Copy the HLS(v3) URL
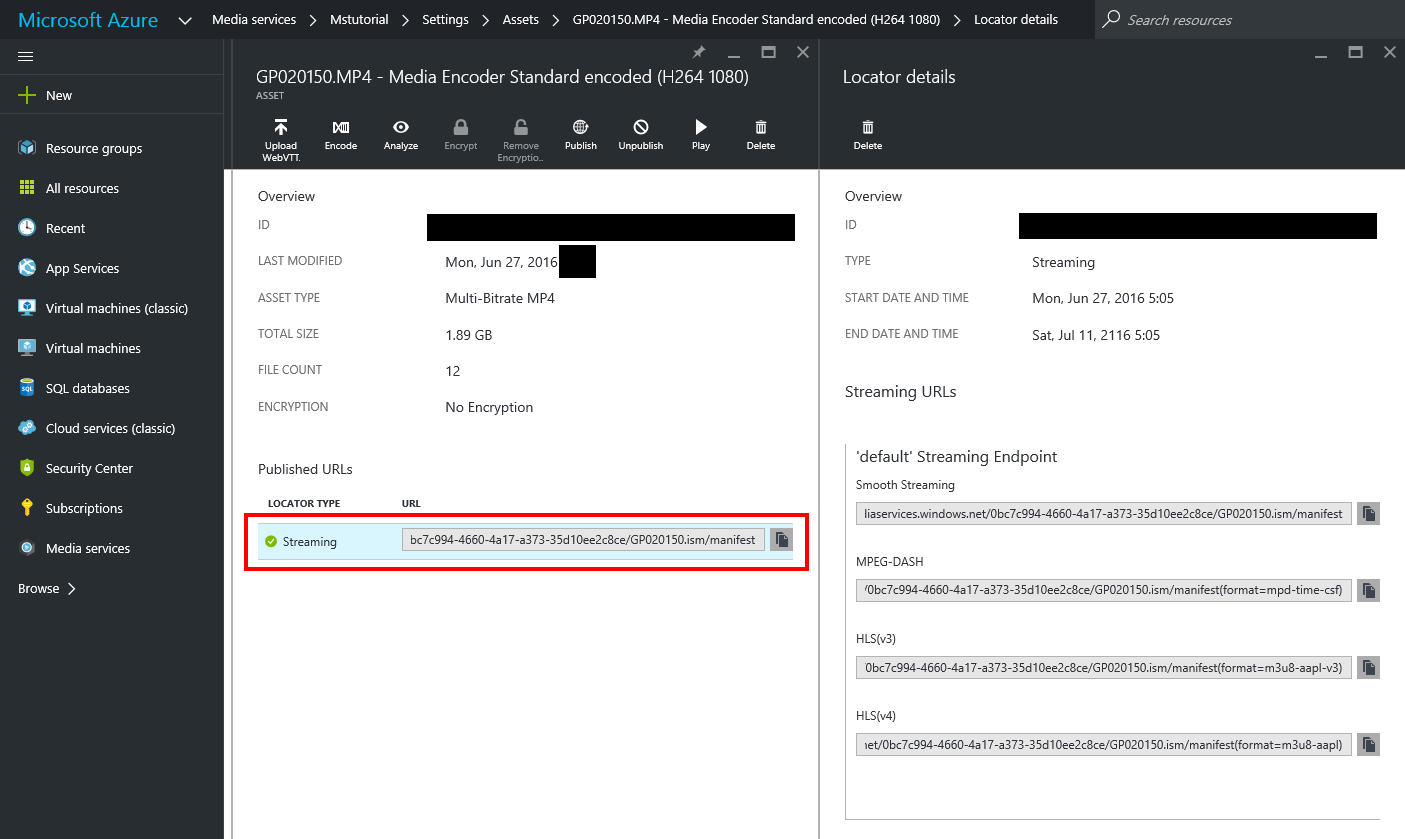The height and width of the screenshot is (839, 1405). (1369, 667)
